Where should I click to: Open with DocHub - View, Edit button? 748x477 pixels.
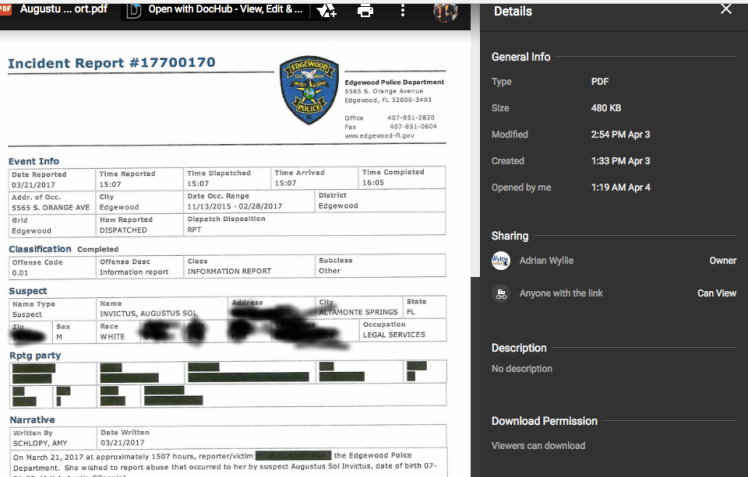pyautogui.click(x=225, y=10)
